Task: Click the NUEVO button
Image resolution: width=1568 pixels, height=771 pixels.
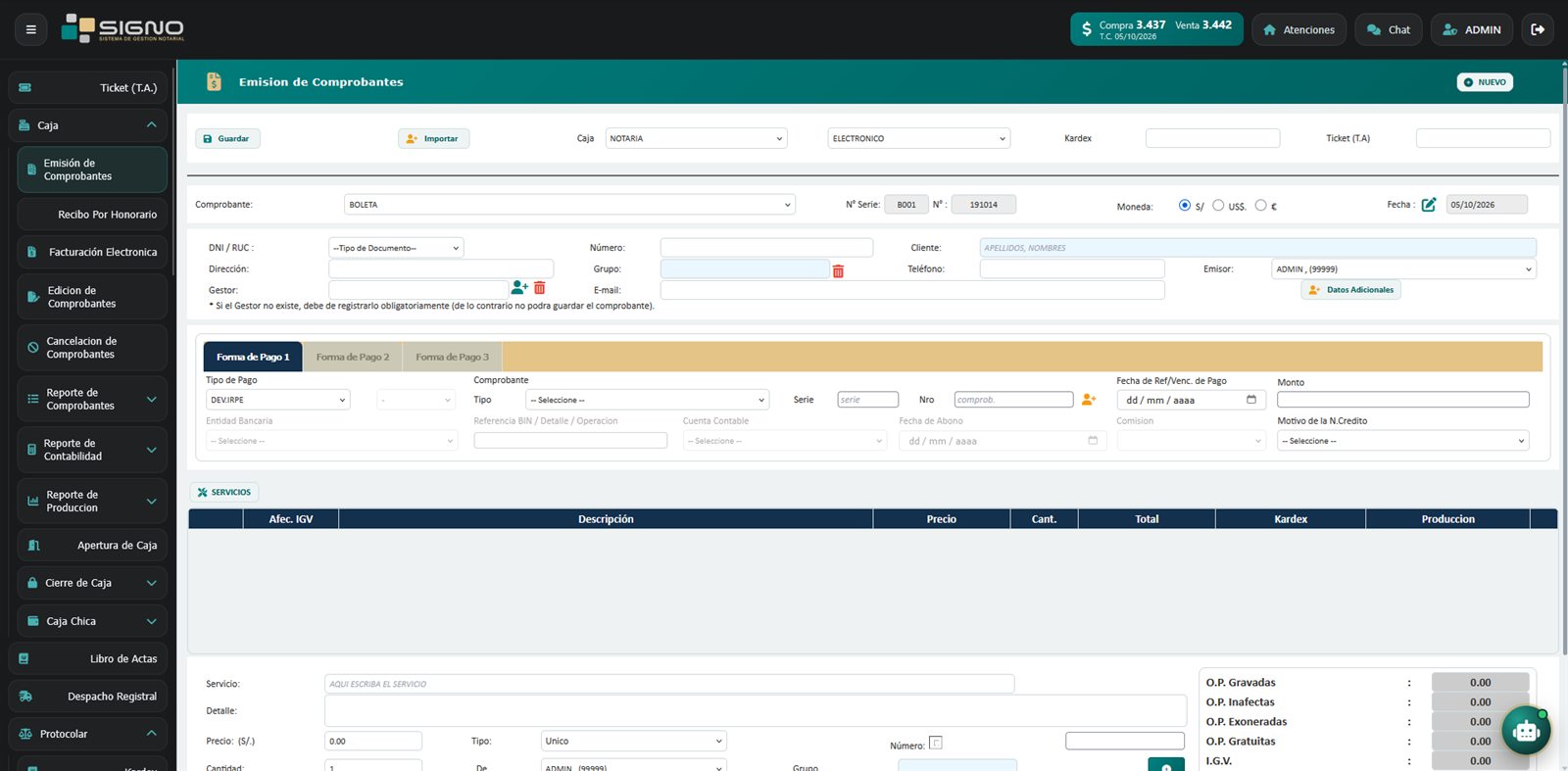Action: [1485, 82]
